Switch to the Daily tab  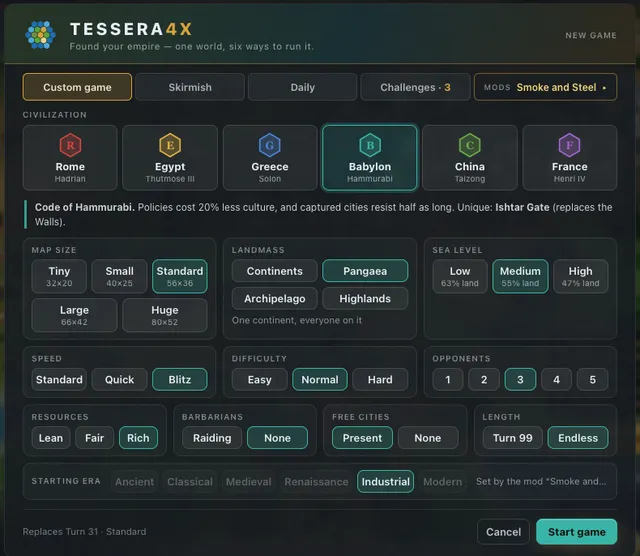(302, 87)
